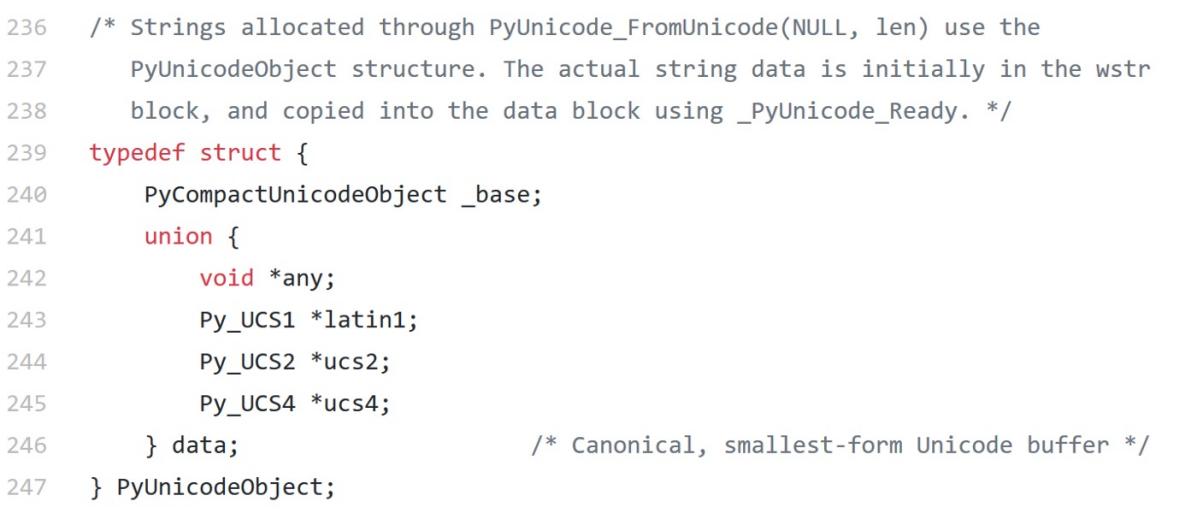This screenshot has width=1197, height=519.
Task: Click line number 243
Action: (27, 320)
